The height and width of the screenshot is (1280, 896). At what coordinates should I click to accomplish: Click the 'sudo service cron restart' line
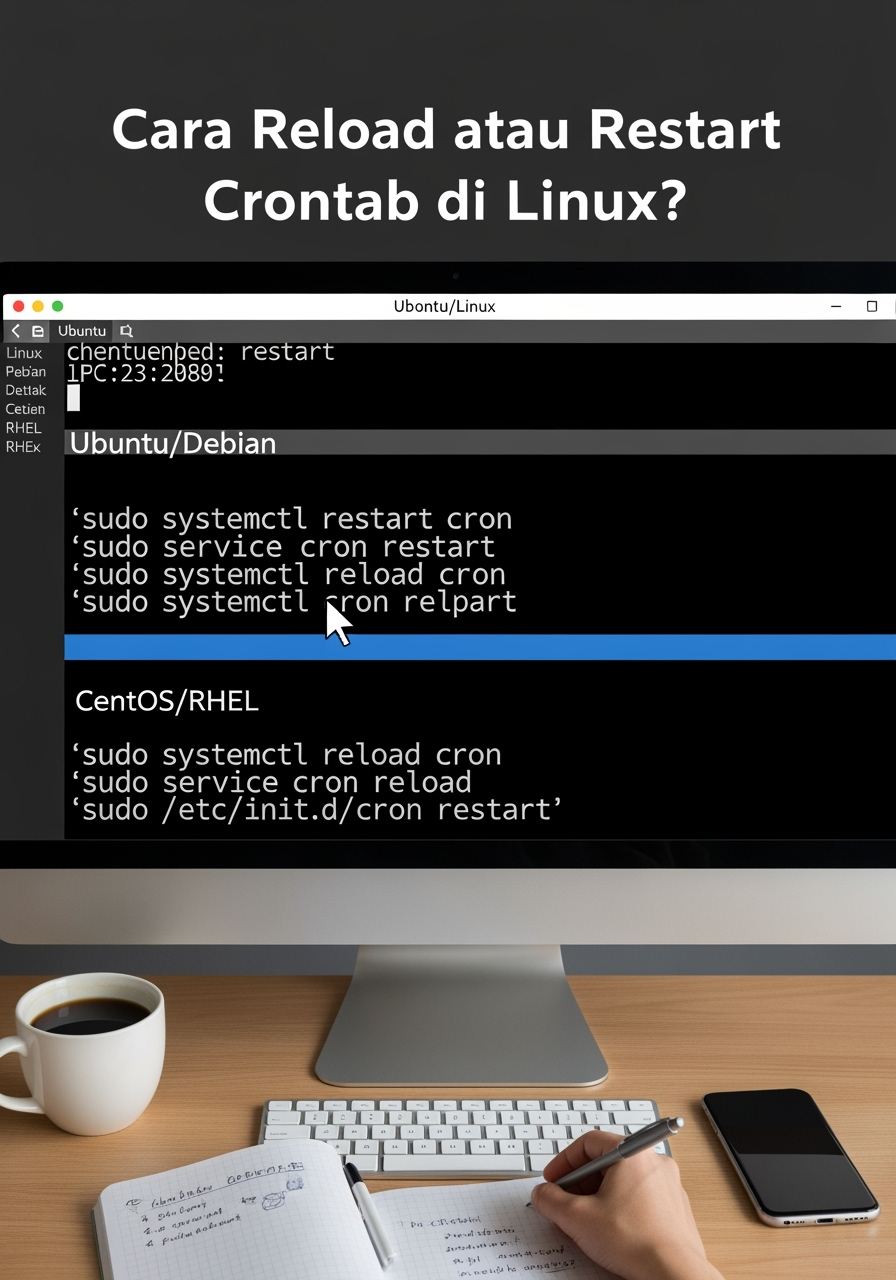pos(289,547)
